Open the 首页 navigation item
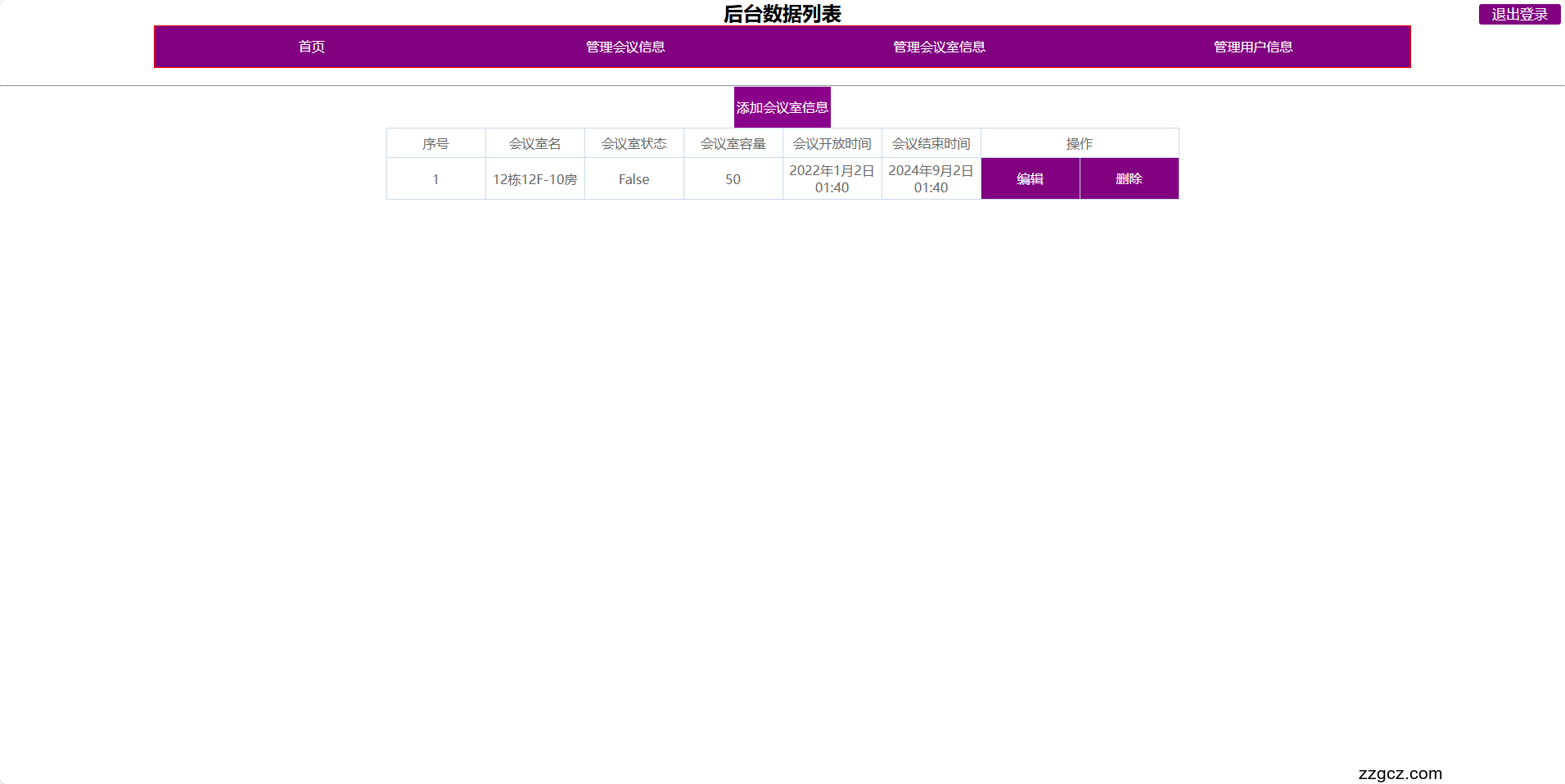This screenshot has width=1565, height=784. tap(311, 47)
